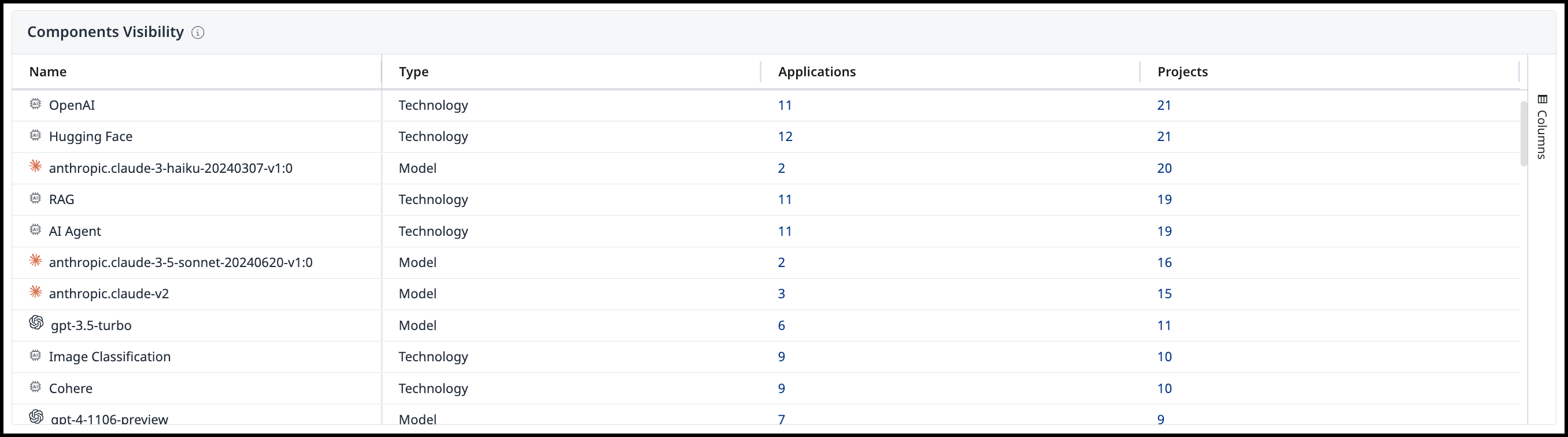Viewport: 1568px width, 437px height.
Task: Click the OpenAI technology row icon
Action: pos(35,104)
